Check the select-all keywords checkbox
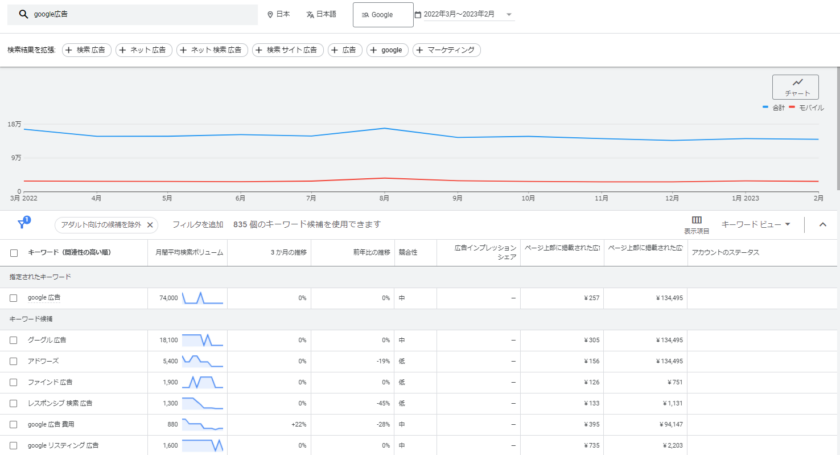Screen dimensions: 840x455 click(14, 253)
